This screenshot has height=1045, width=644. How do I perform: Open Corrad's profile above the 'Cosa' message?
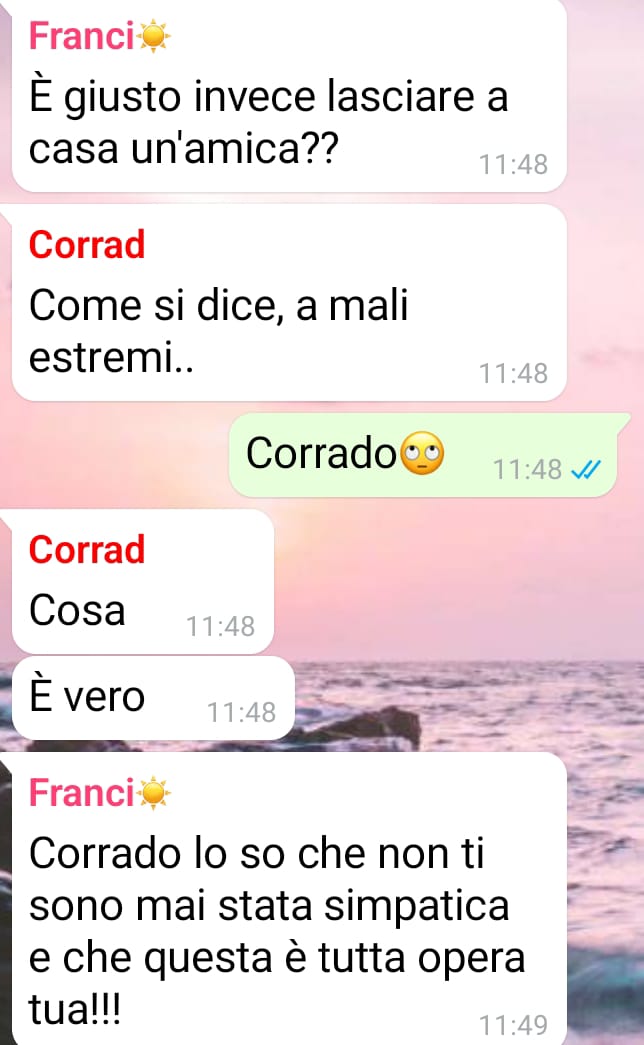click(x=87, y=550)
